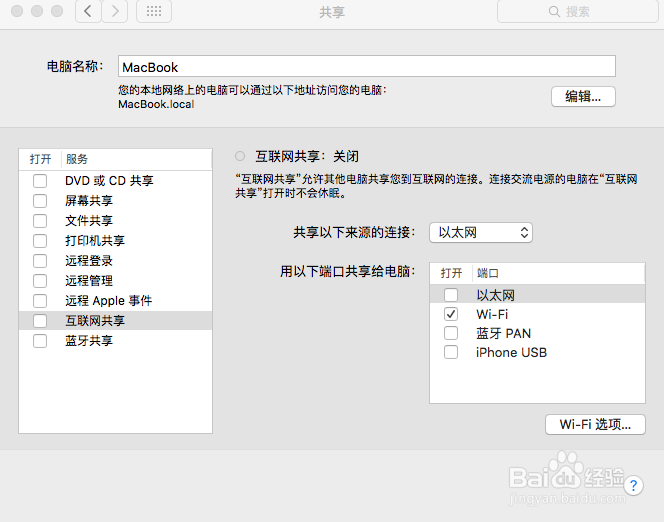The height and width of the screenshot is (522, 664).
Task: Enable 打印机共享 checkbox
Action: [x=40, y=241]
